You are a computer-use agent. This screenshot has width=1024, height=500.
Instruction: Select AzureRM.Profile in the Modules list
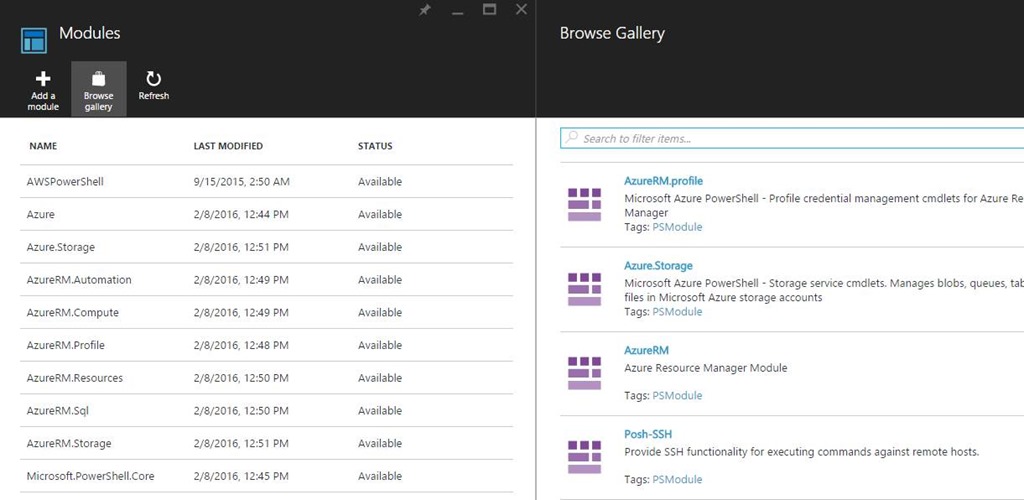pyautogui.click(x=266, y=345)
